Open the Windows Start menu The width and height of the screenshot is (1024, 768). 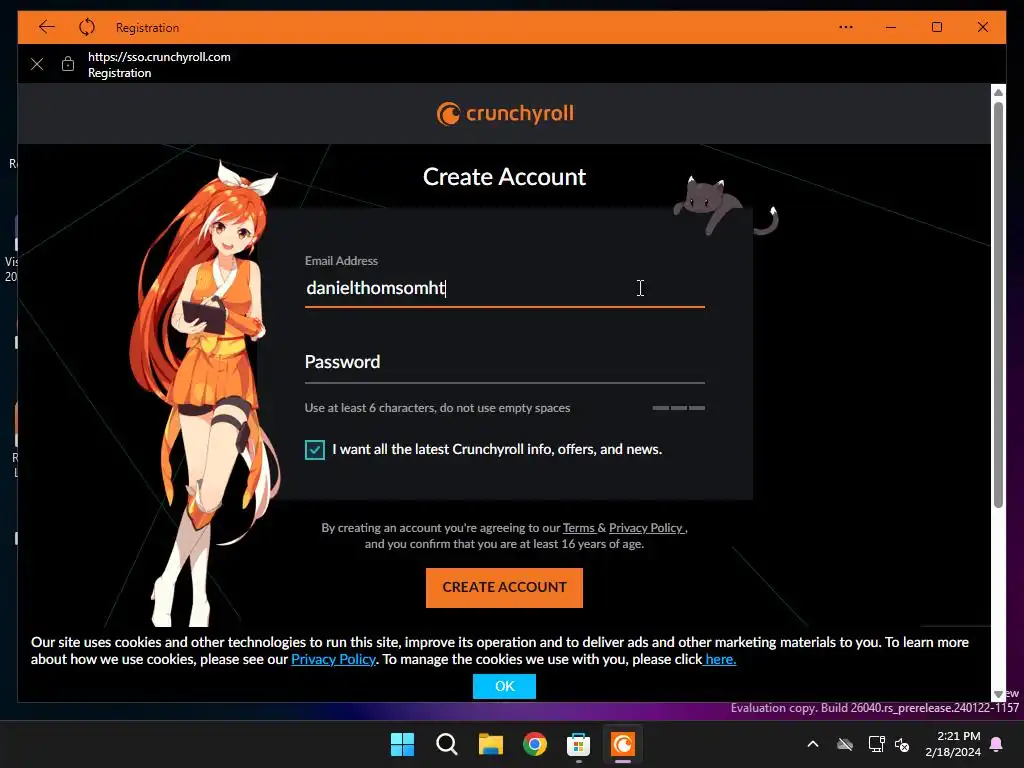pos(402,744)
